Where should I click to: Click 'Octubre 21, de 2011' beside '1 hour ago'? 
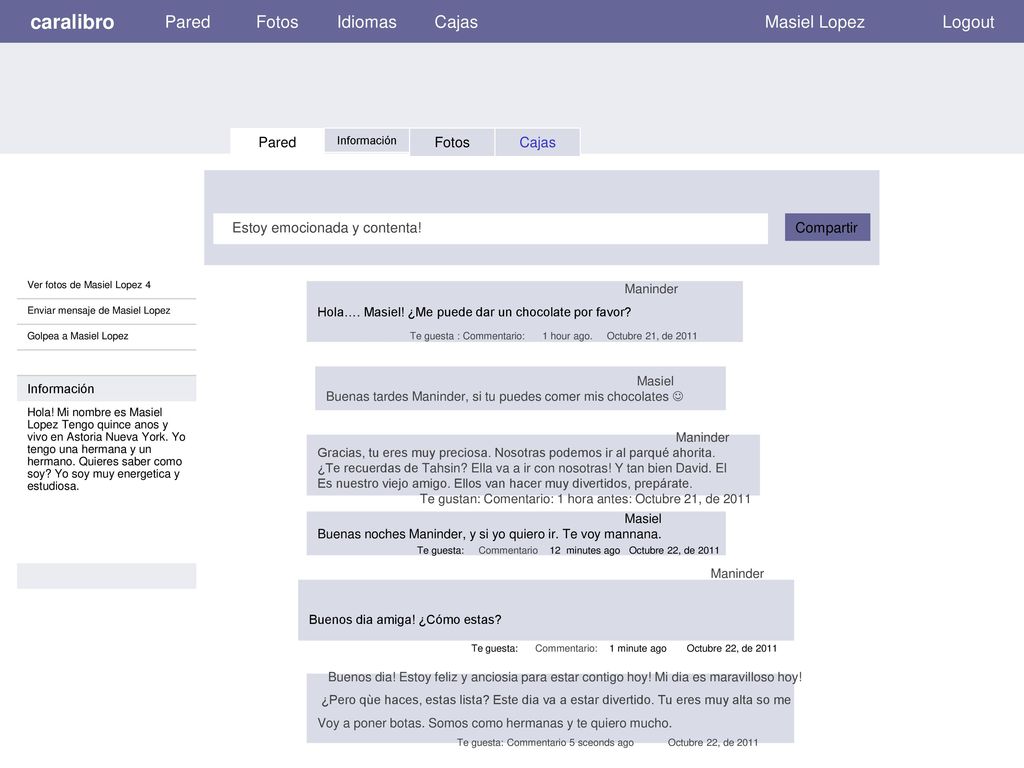pos(652,336)
